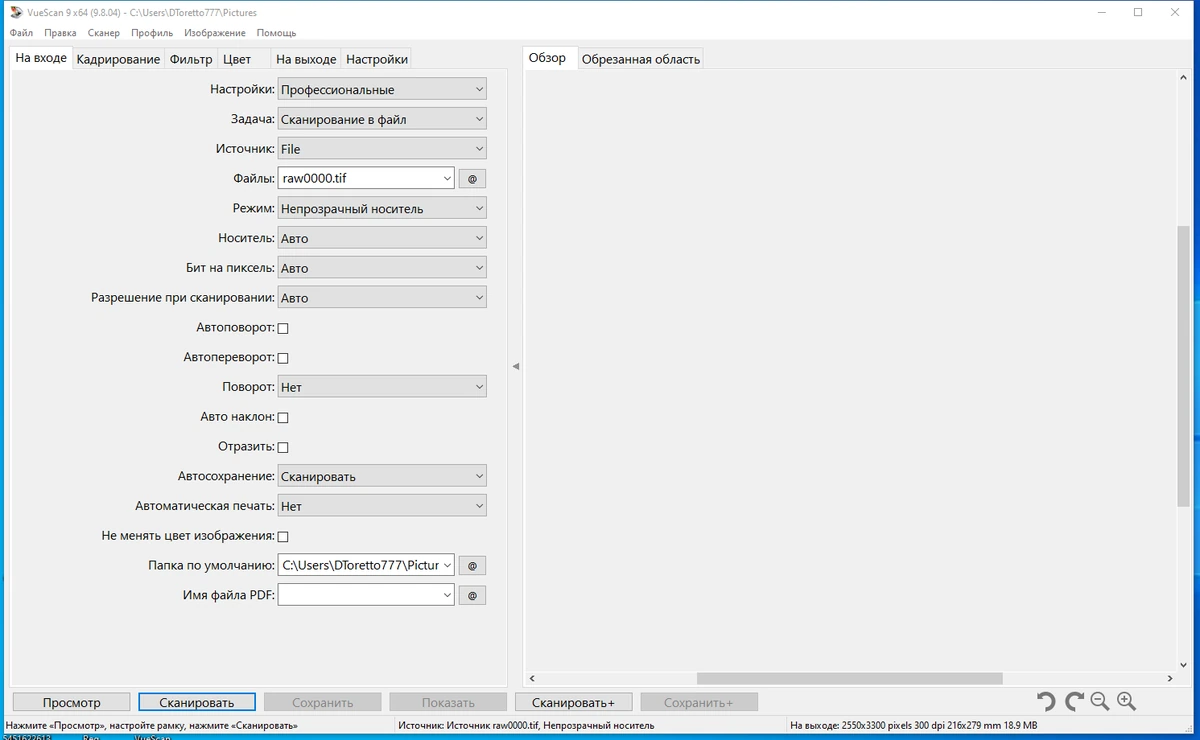This screenshot has width=1200, height=740.
Task: Open the Файл menu
Action: point(21,33)
